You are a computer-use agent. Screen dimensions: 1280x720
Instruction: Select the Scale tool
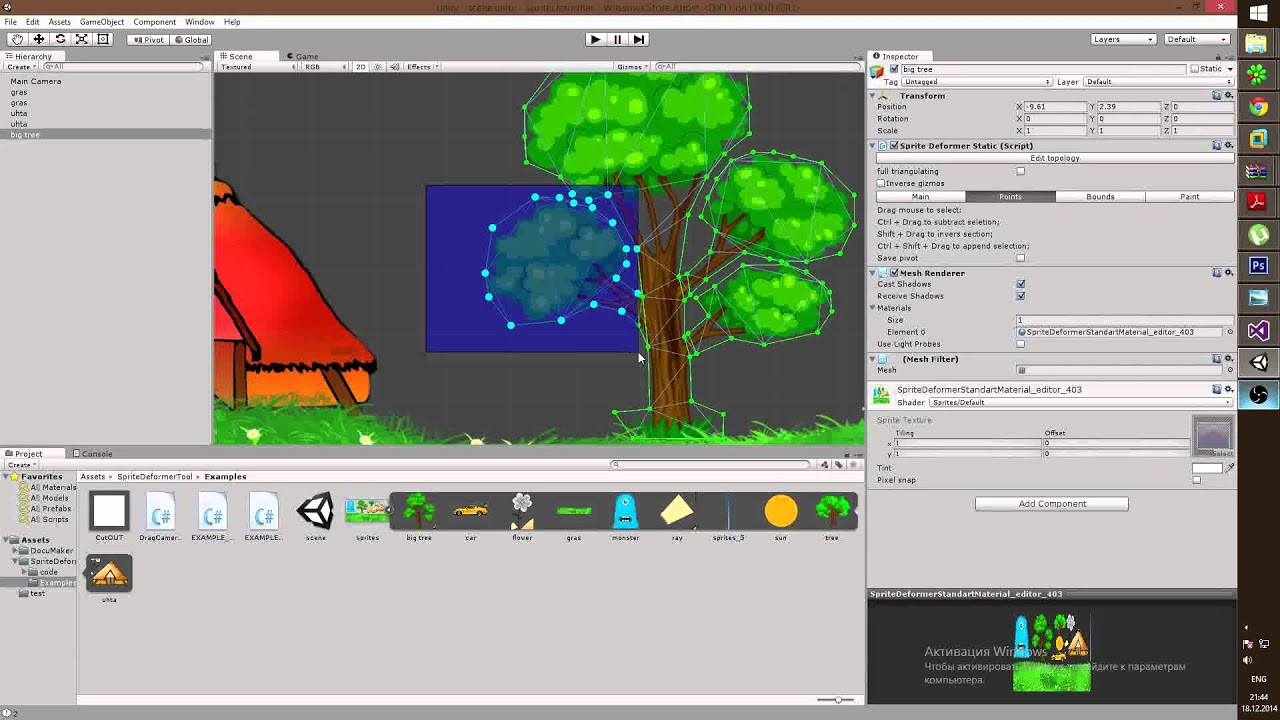[x=80, y=38]
